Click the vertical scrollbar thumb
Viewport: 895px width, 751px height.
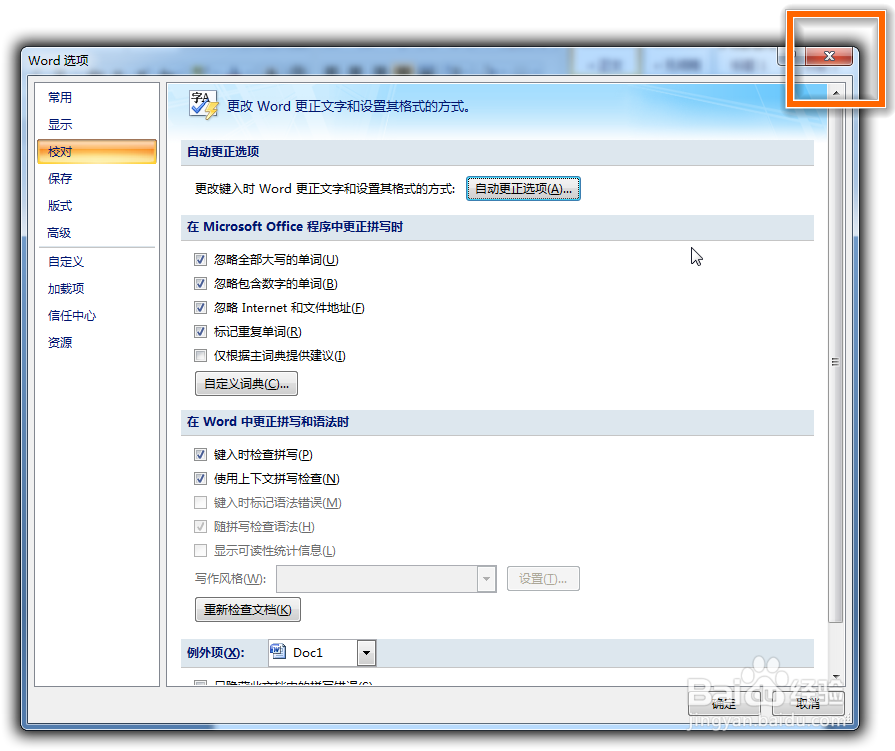point(836,361)
